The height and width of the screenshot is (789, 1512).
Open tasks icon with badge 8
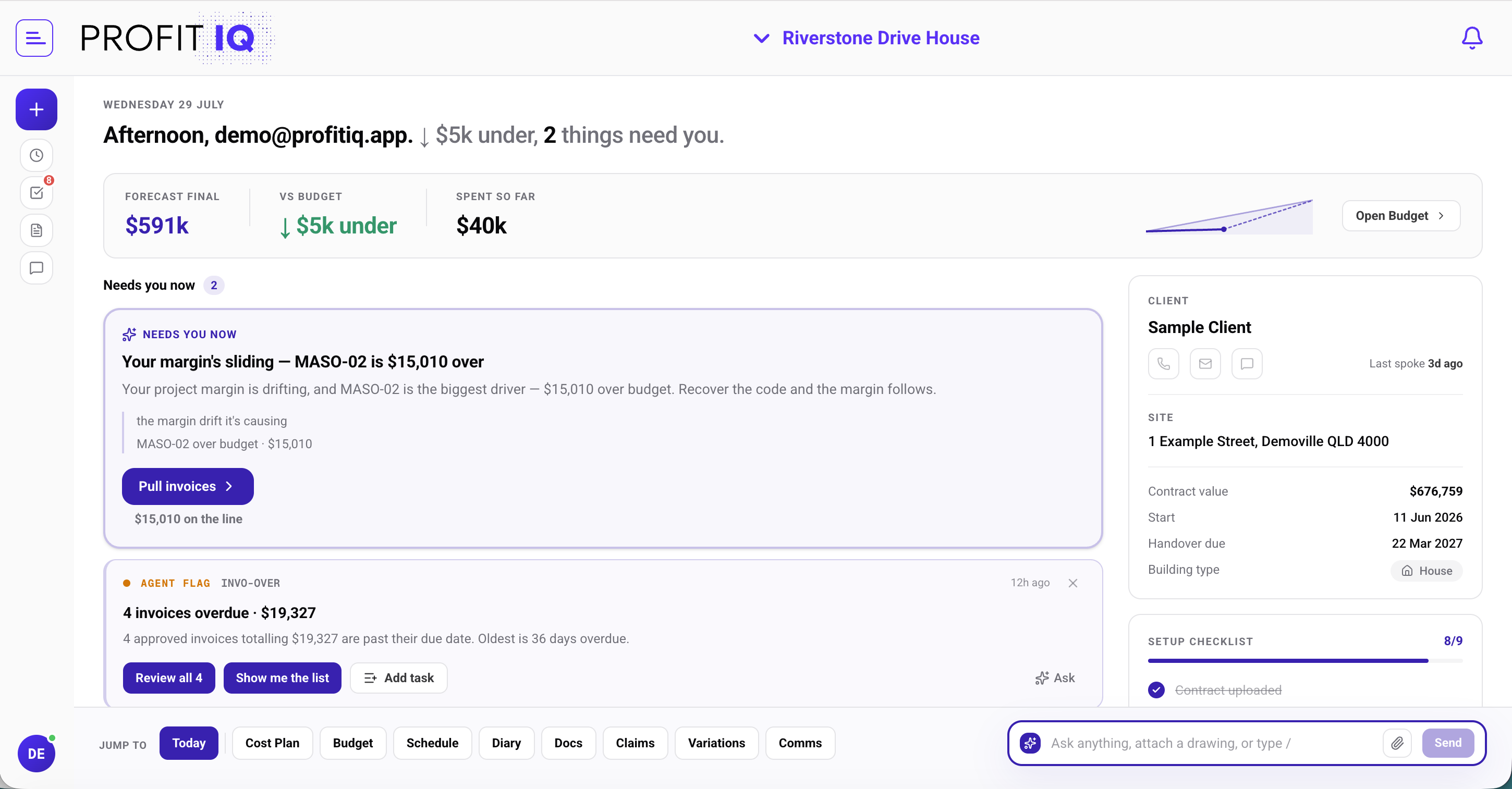(36, 193)
